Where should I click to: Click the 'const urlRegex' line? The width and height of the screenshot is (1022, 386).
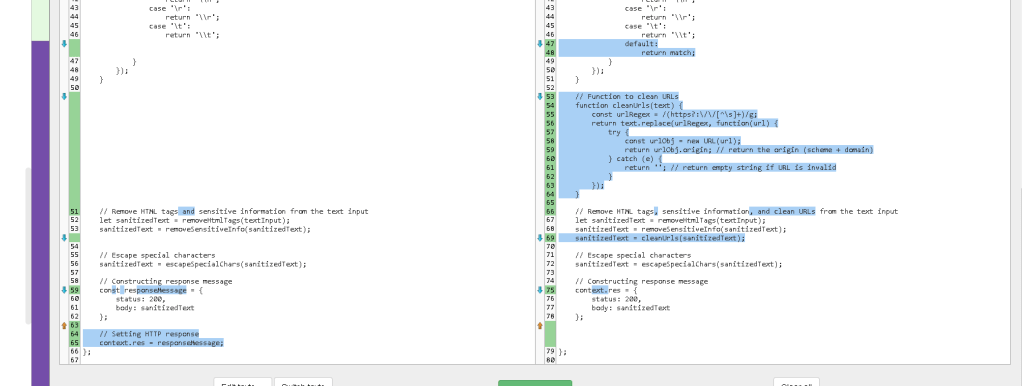674,114
